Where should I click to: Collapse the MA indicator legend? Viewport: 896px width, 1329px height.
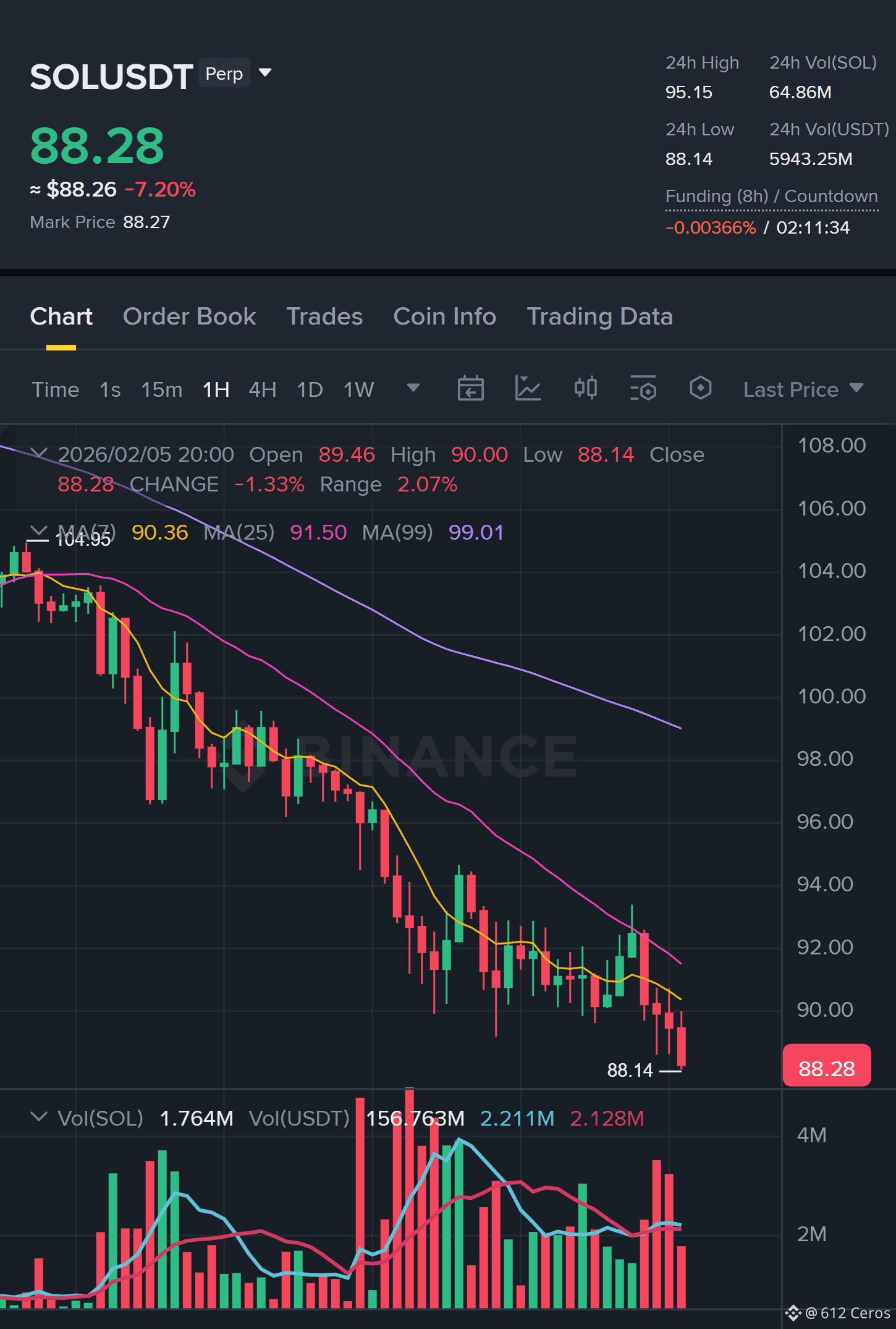click(38, 532)
